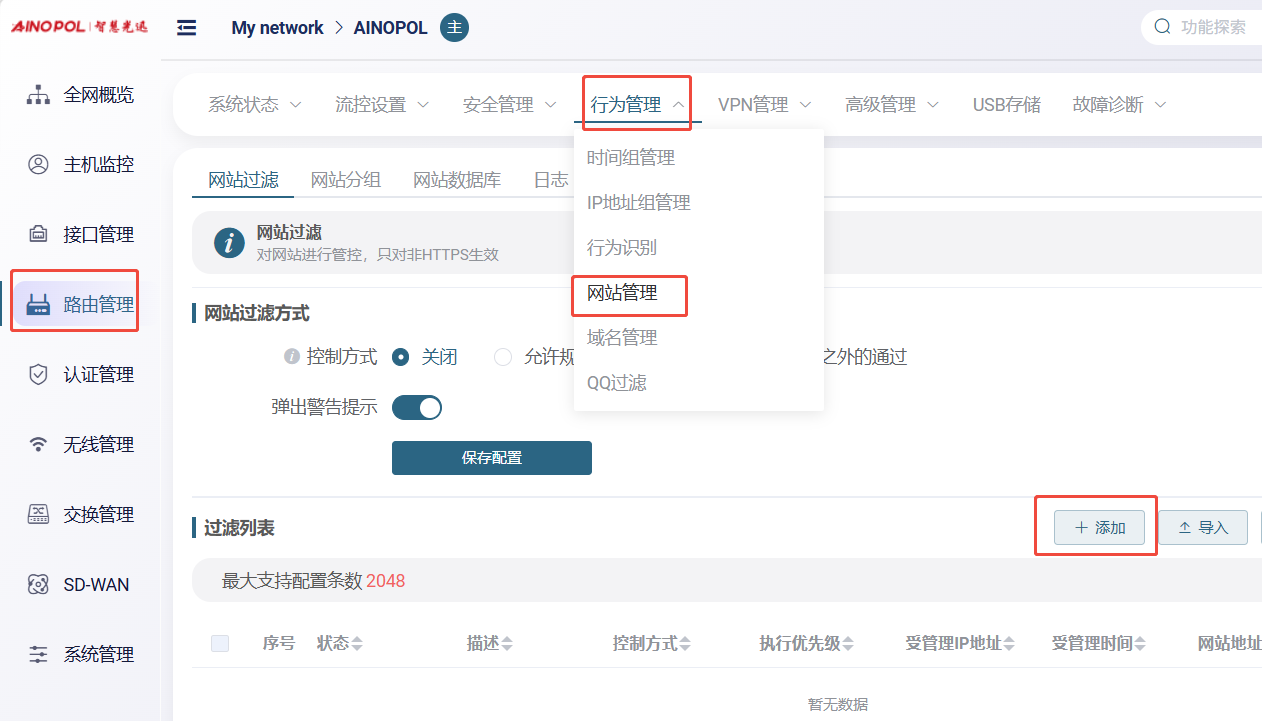Screen dimensions: 1262x721
Task: Choose 网站管理 from the dropdown list
Action: point(622,293)
